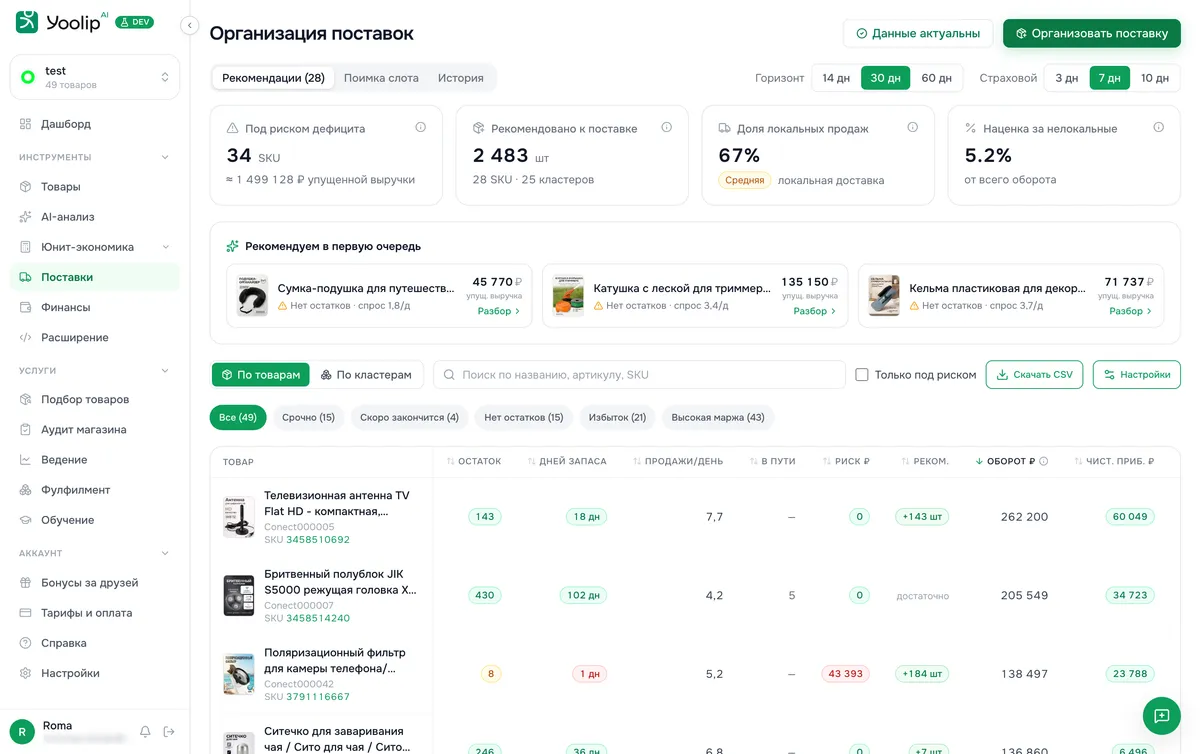The width and height of the screenshot is (1200, 754).
Task: Open the Настройки button above the table
Action: pyautogui.click(x=1137, y=375)
